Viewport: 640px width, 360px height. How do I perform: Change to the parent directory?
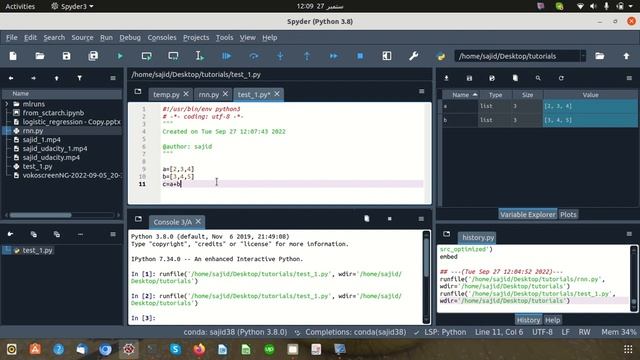(627, 56)
